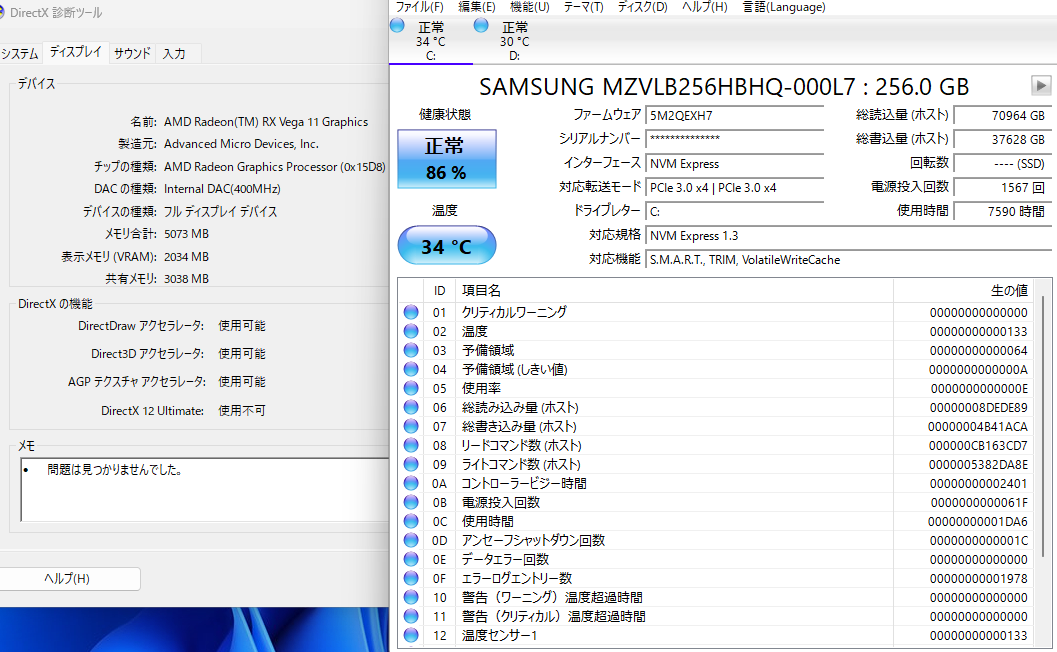Click SMART list vertical scrollbar
Screen dimensions: 1057x652
click(x=1043, y=426)
